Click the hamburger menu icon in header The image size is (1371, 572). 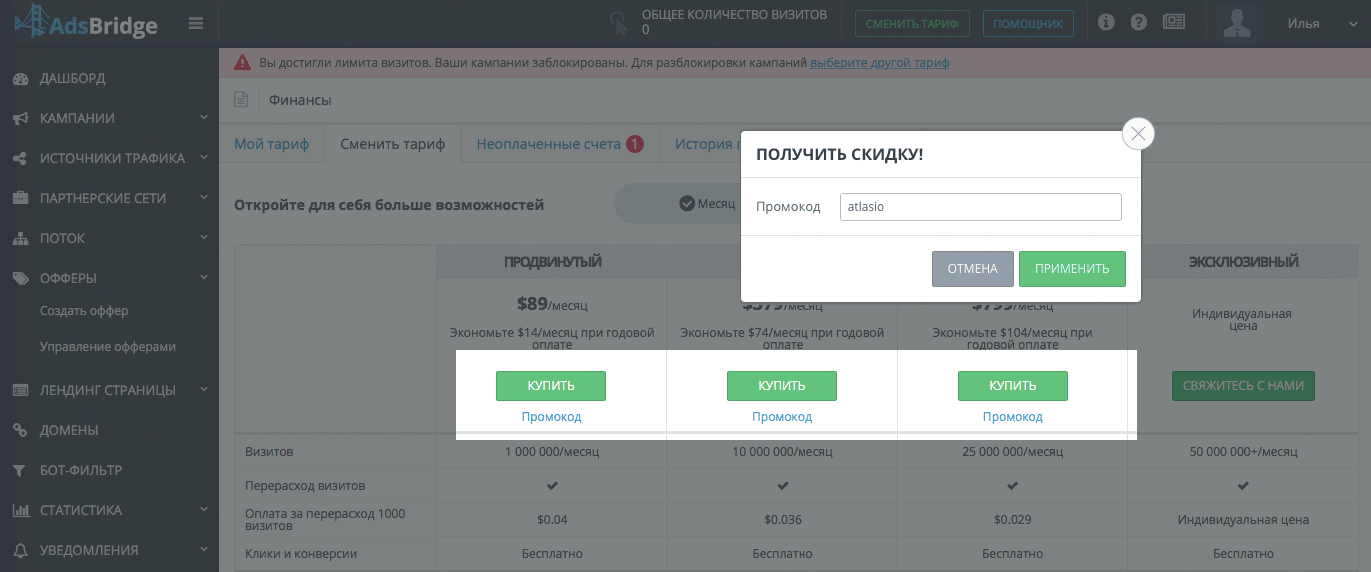coord(195,24)
